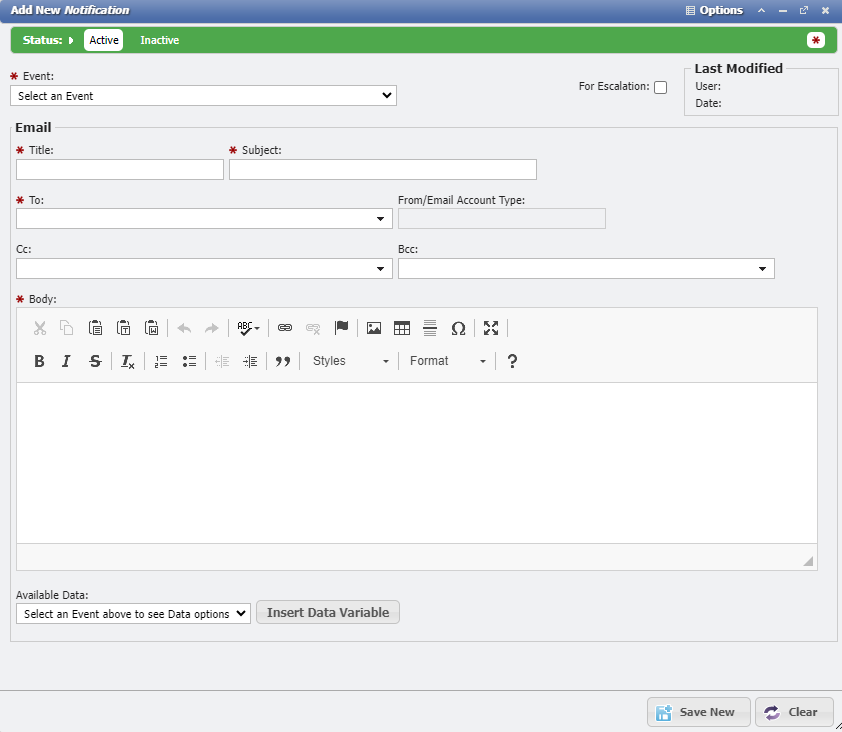The width and height of the screenshot is (842, 732).
Task: Open the Available Data dropdown
Action: (133, 614)
